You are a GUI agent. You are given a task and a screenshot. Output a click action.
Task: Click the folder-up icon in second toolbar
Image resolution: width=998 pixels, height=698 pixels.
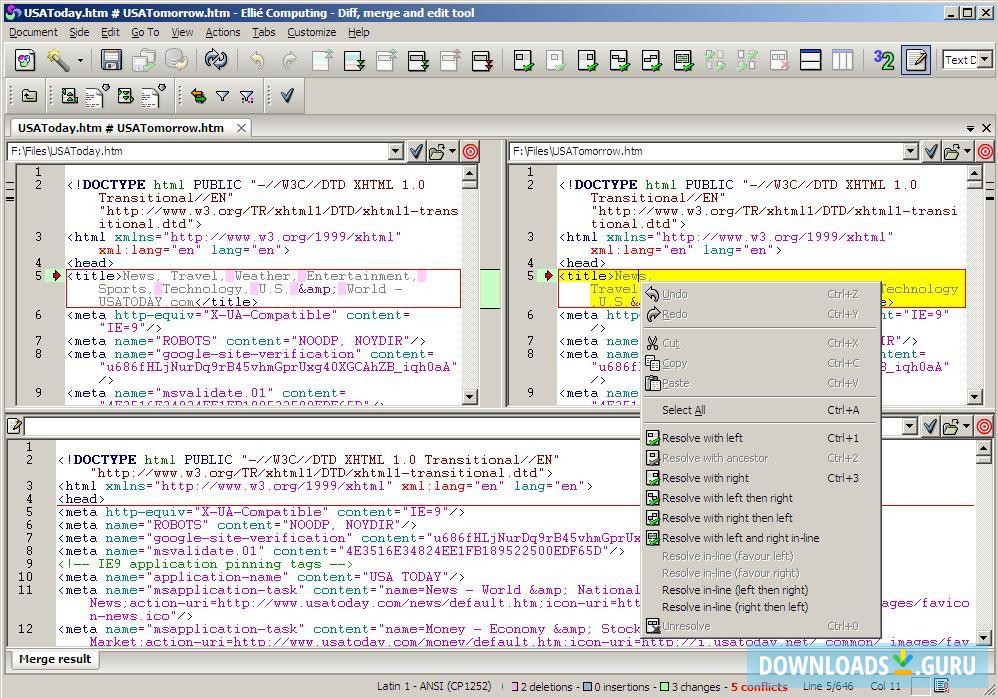click(29, 95)
